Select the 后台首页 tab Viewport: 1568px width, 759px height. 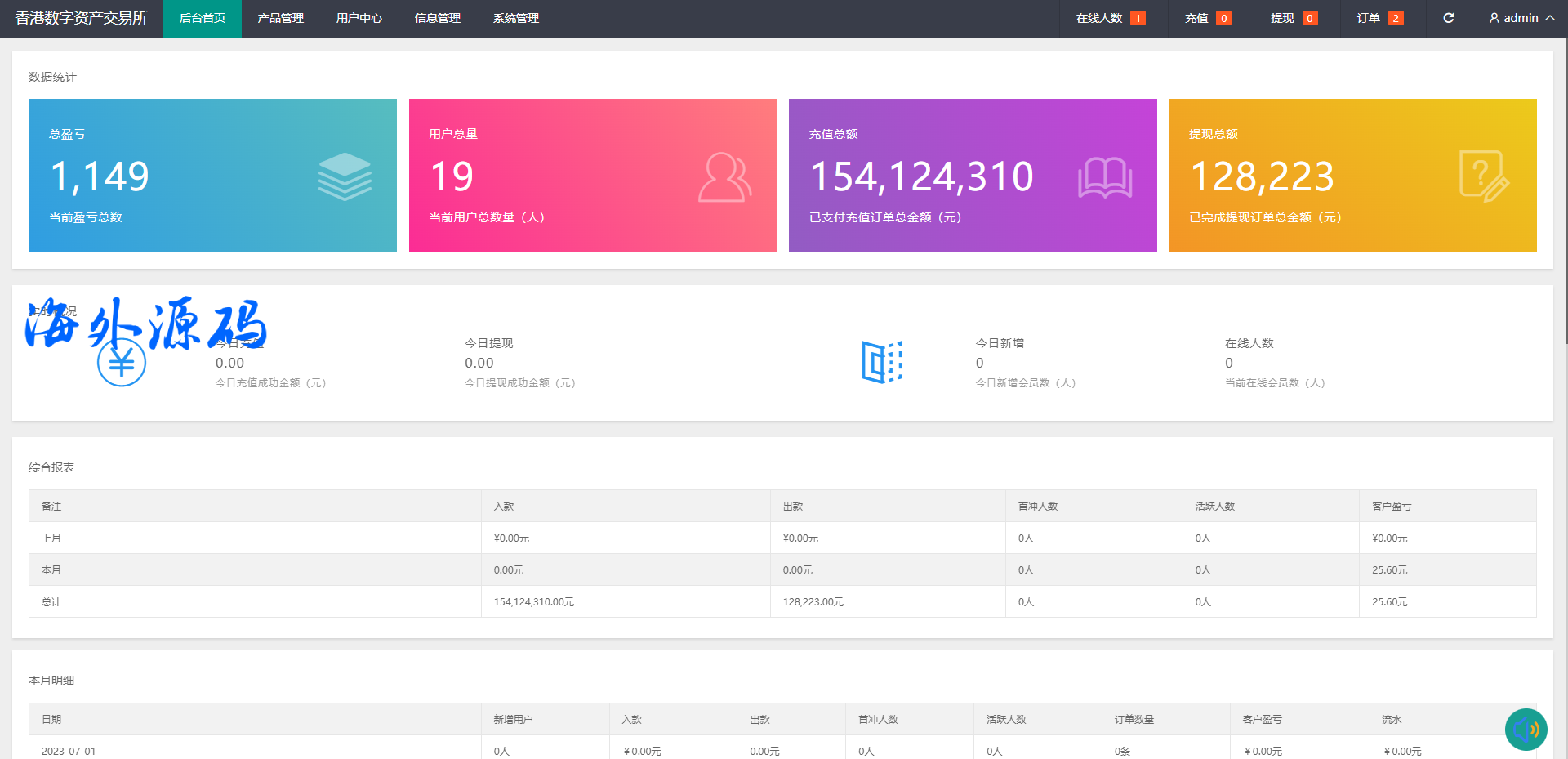click(202, 18)
